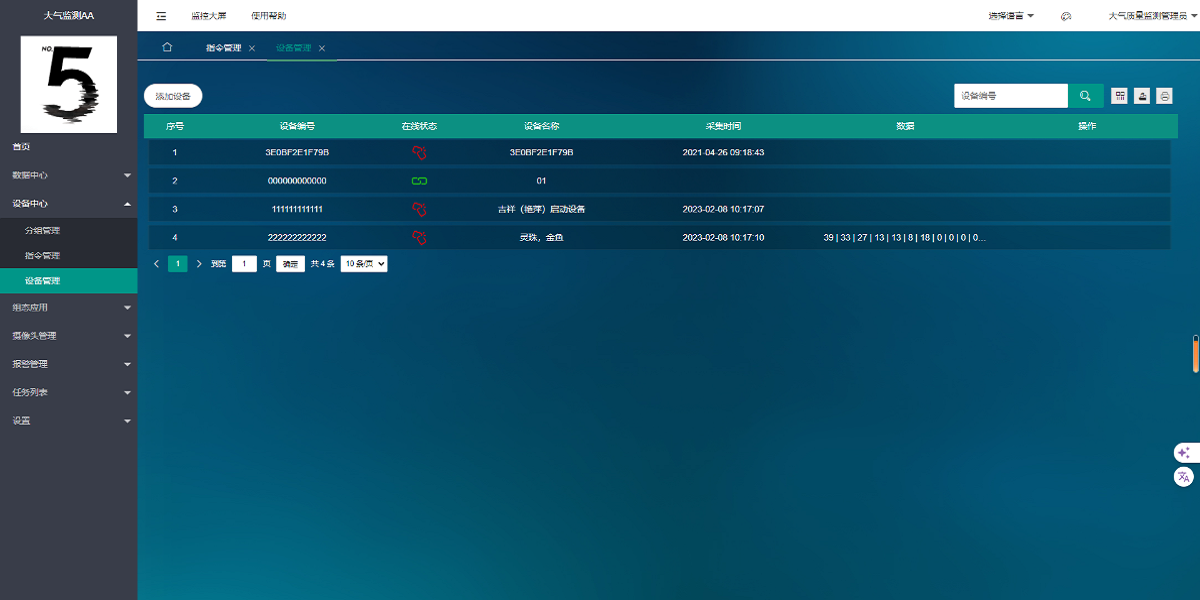Click the export table icon
The height and width of the screenshot is (600, 1200).
point(1142,96)
